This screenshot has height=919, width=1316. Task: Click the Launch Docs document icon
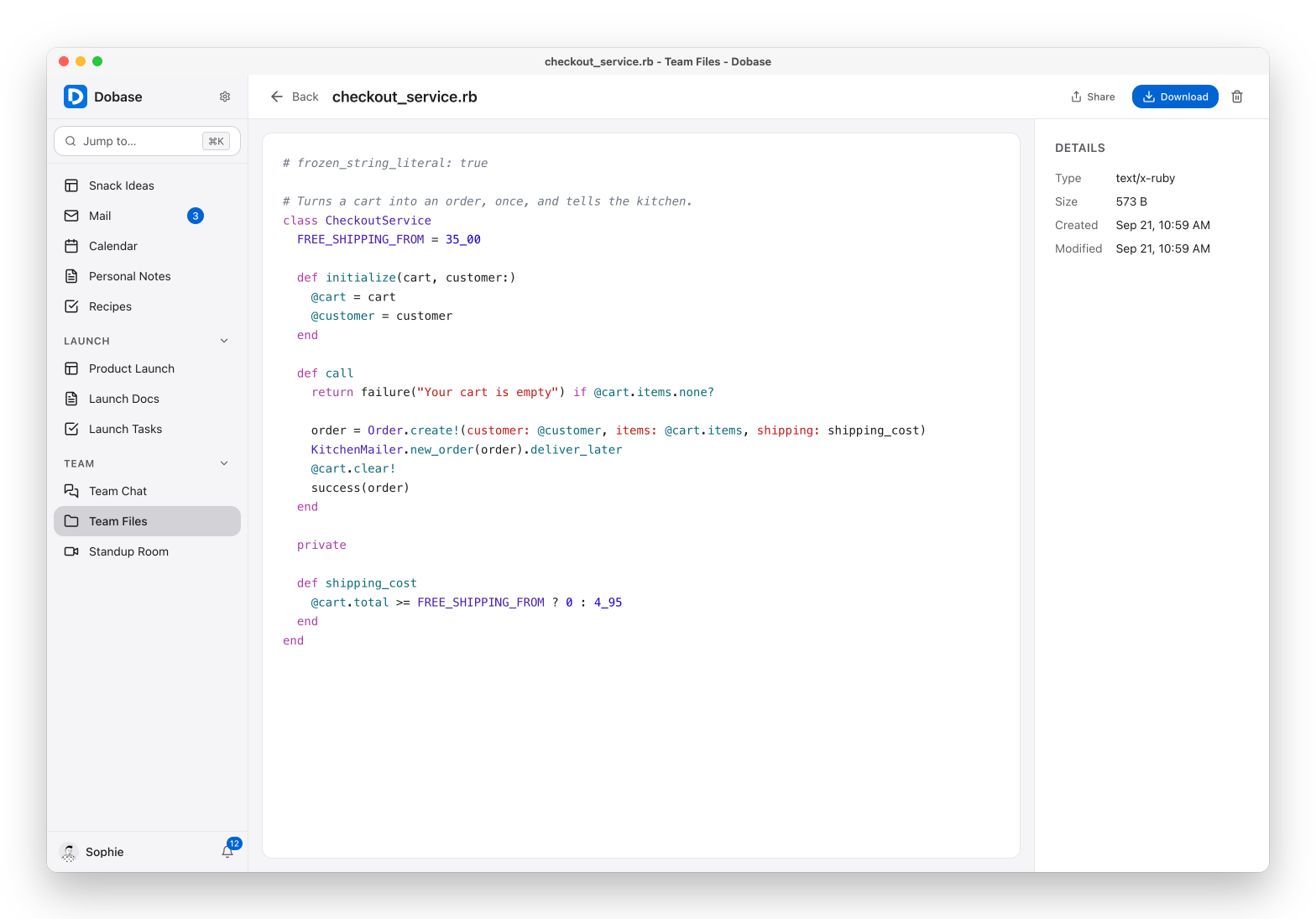coord(71,399)
